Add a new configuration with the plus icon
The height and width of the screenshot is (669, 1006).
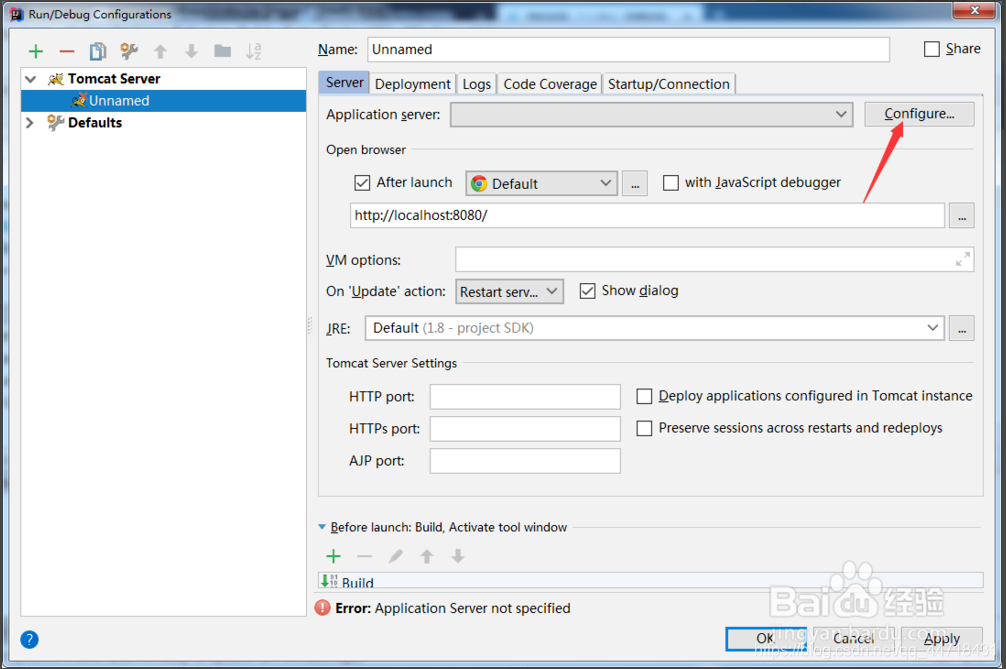click(36, 51)
